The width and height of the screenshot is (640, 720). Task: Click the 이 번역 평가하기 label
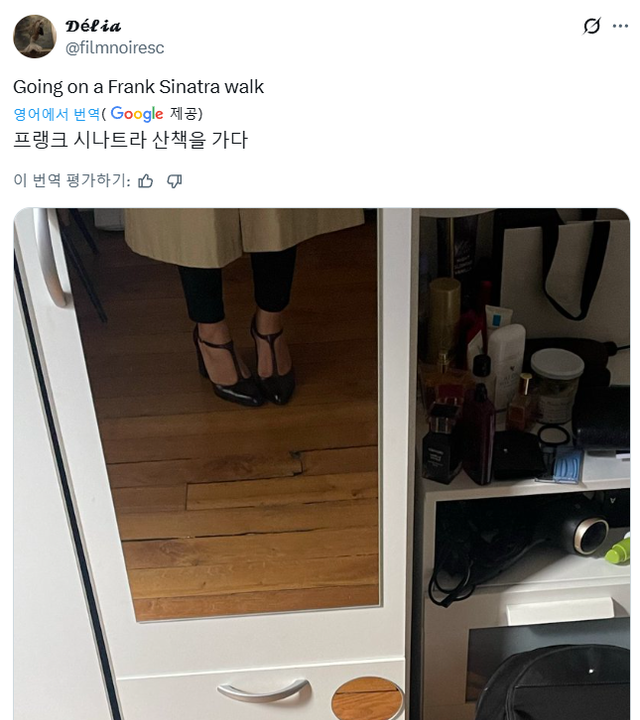(x=72, y=180)
